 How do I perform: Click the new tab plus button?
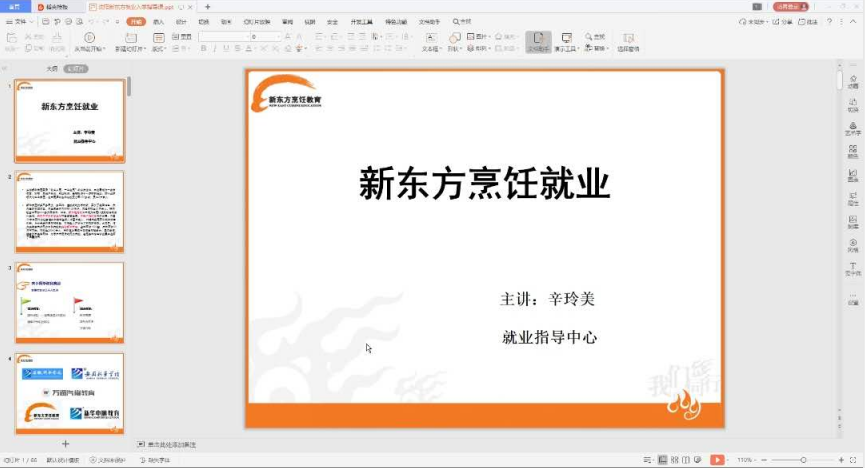(x=207, y=7)
